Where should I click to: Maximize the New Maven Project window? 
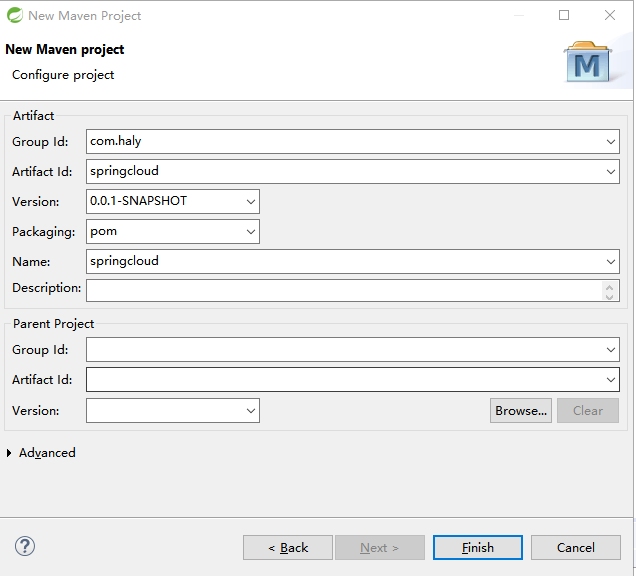(x=564, y=15)
